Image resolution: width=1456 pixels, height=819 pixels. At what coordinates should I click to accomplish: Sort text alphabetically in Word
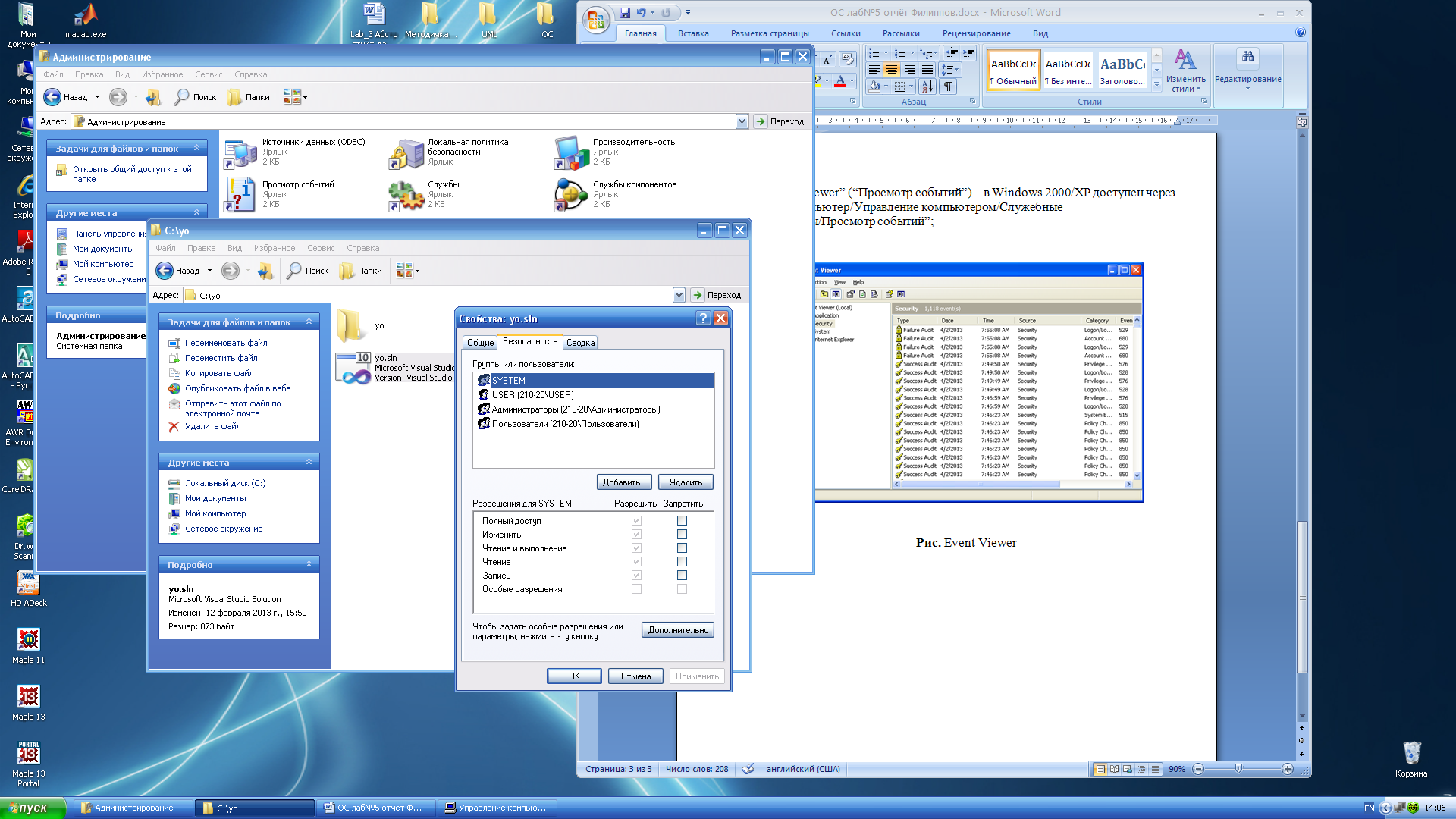927,86
